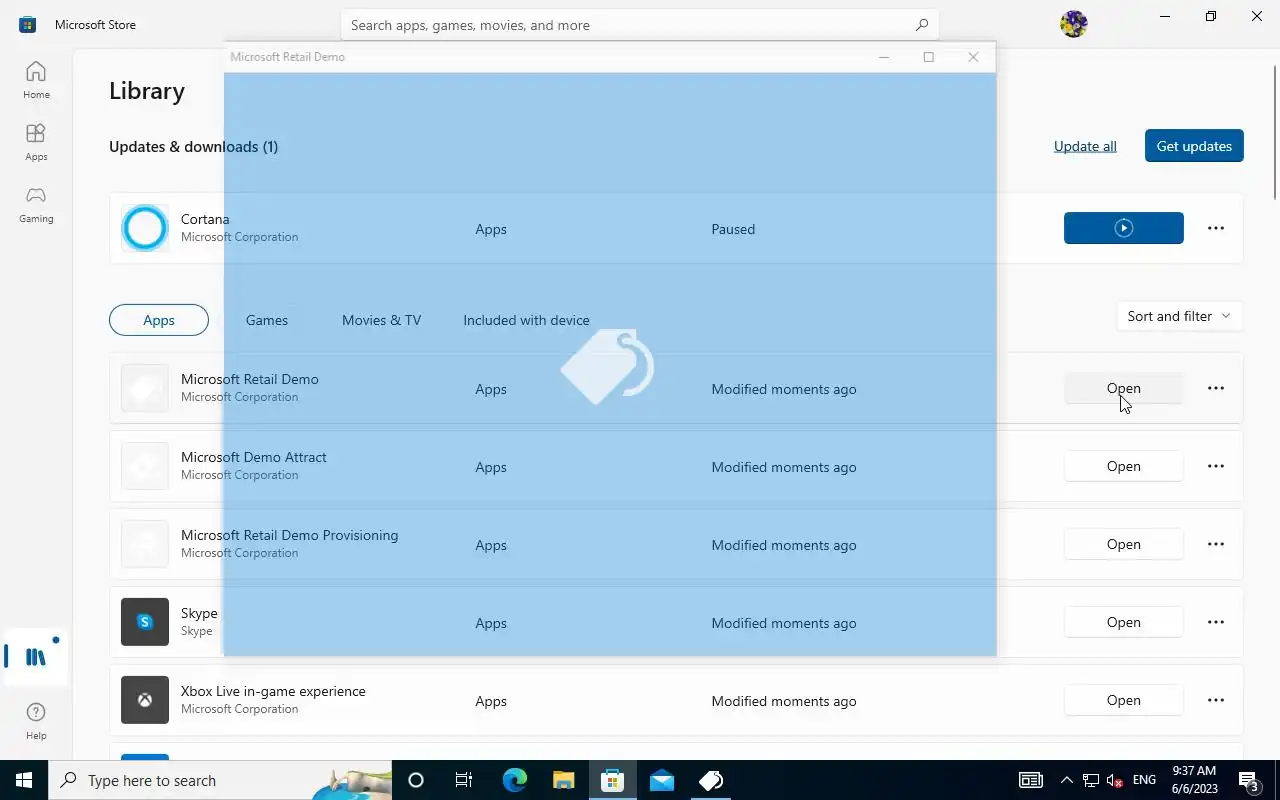Click the Cortana app icon
The image size is (1280, 800).
(145, 228)
